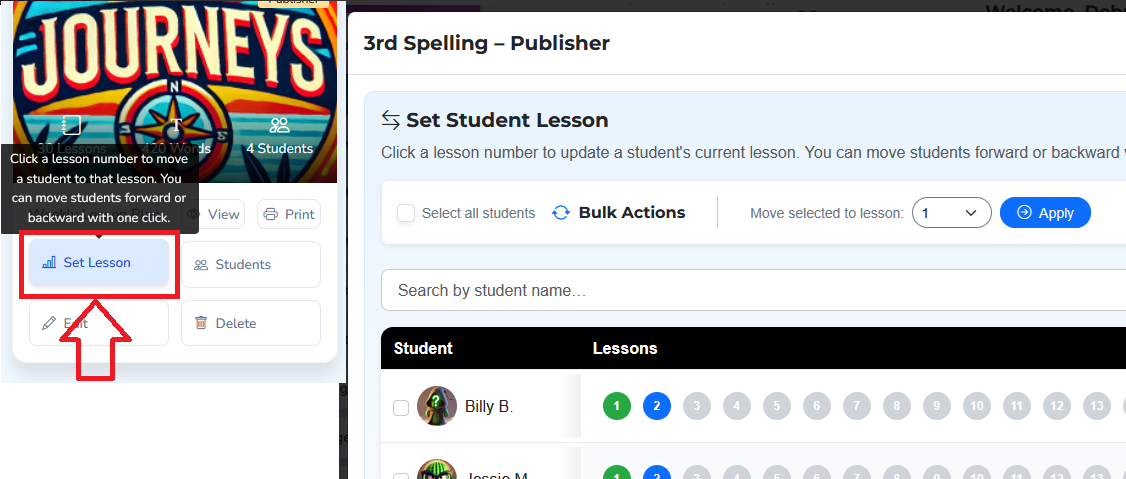The height and width of the screenshot is (479, 1126).
Task: Move Billy B. to lesson 1
Action: click(x=617, y=406)
